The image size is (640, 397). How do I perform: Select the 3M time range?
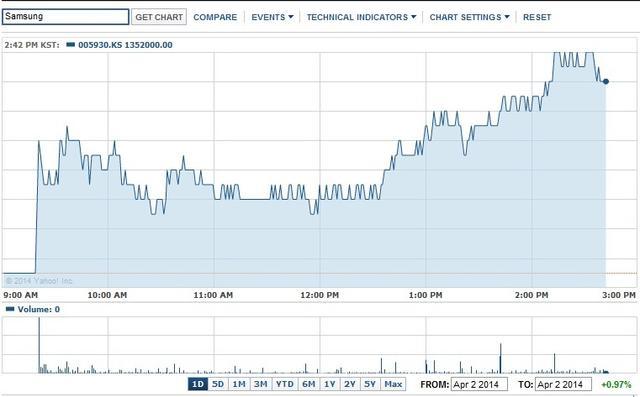[260, 384]
